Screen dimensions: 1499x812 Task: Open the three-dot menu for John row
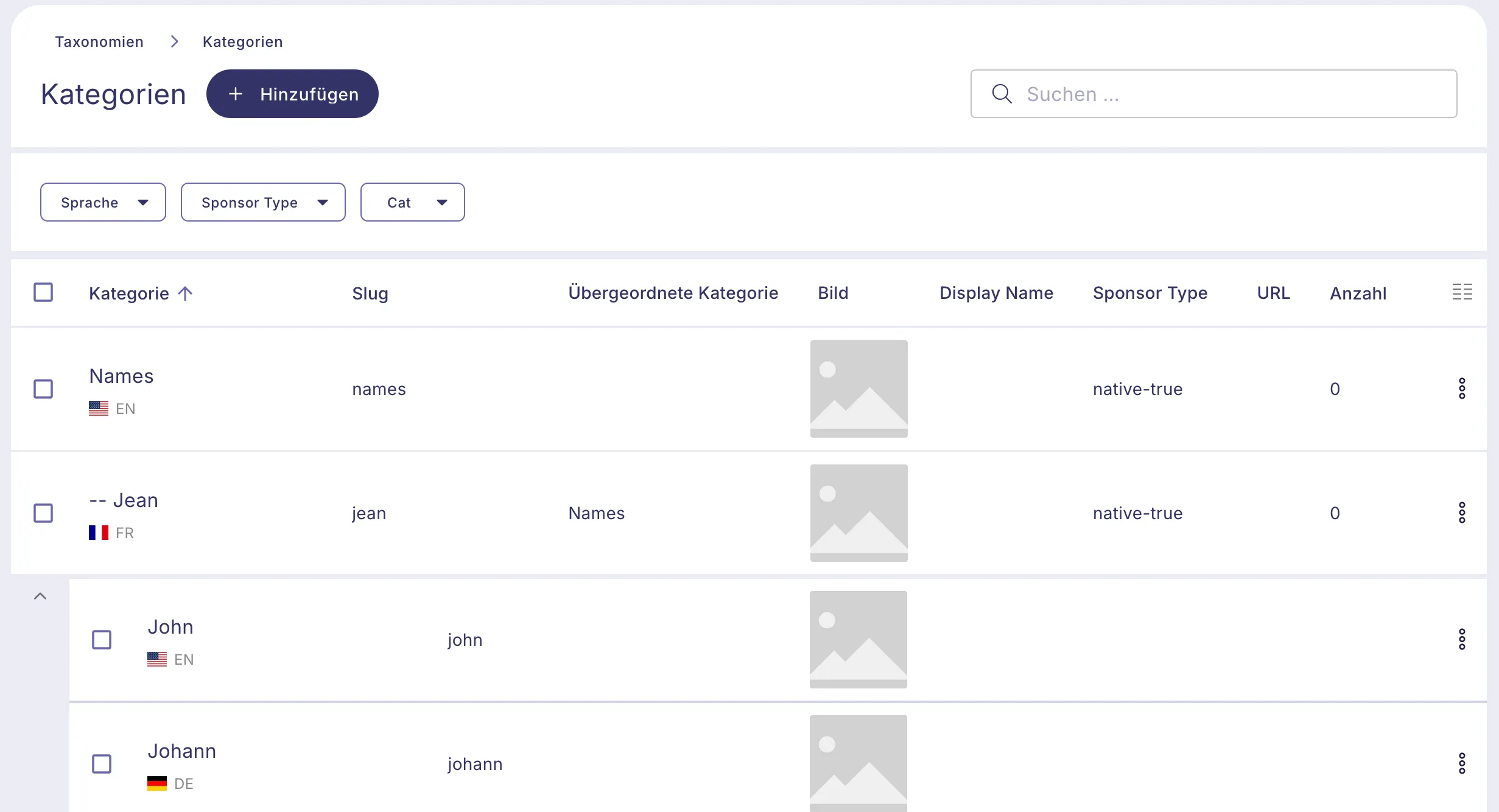coord(1462,639)
